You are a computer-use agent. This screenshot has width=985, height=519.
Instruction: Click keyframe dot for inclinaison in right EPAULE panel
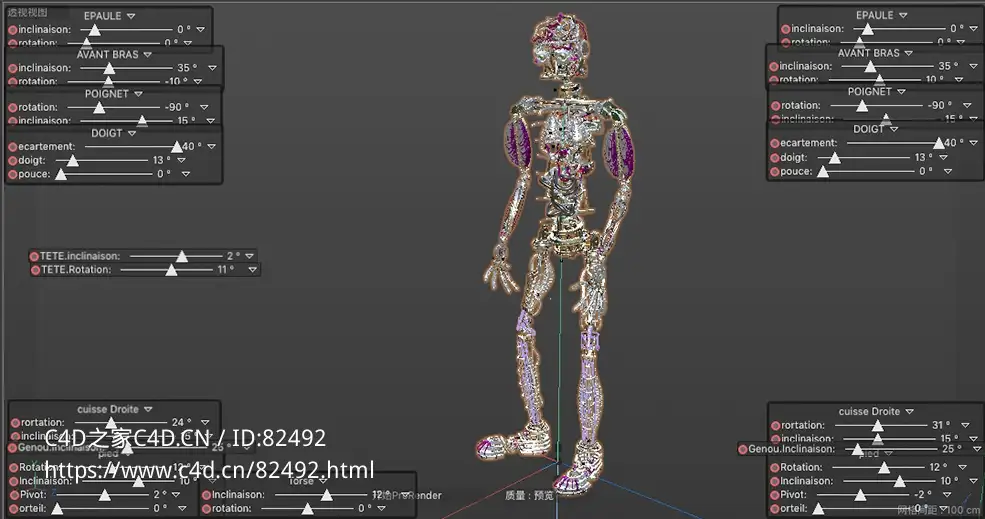[785, 29]
